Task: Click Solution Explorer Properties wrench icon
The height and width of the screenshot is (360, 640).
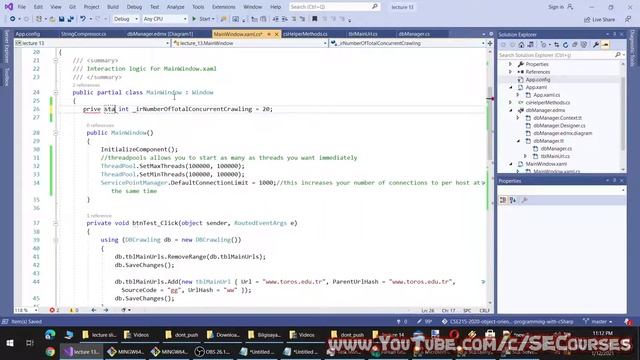Action: pos(596,45)
